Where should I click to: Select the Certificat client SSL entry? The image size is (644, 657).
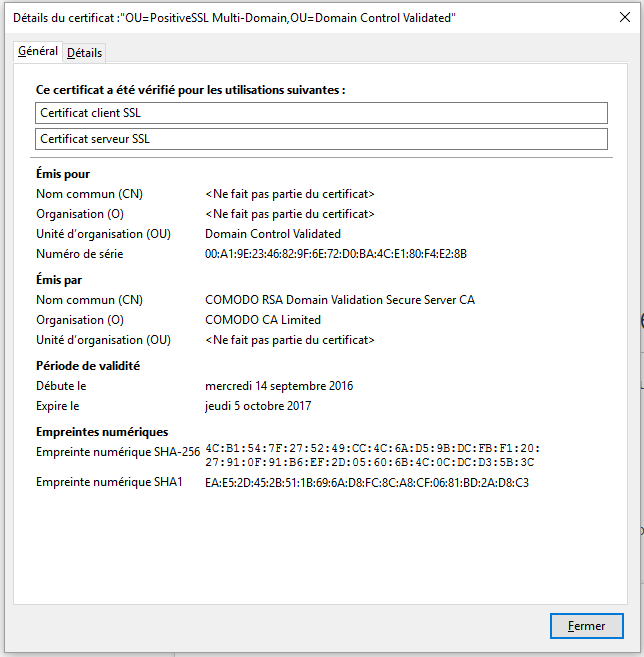321,113
